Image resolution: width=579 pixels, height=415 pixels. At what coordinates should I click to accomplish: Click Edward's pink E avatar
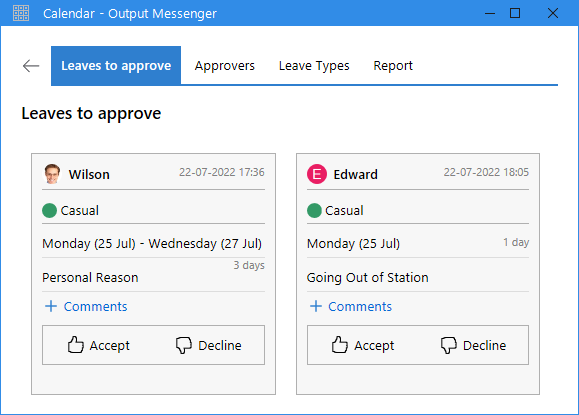[317, 174]
